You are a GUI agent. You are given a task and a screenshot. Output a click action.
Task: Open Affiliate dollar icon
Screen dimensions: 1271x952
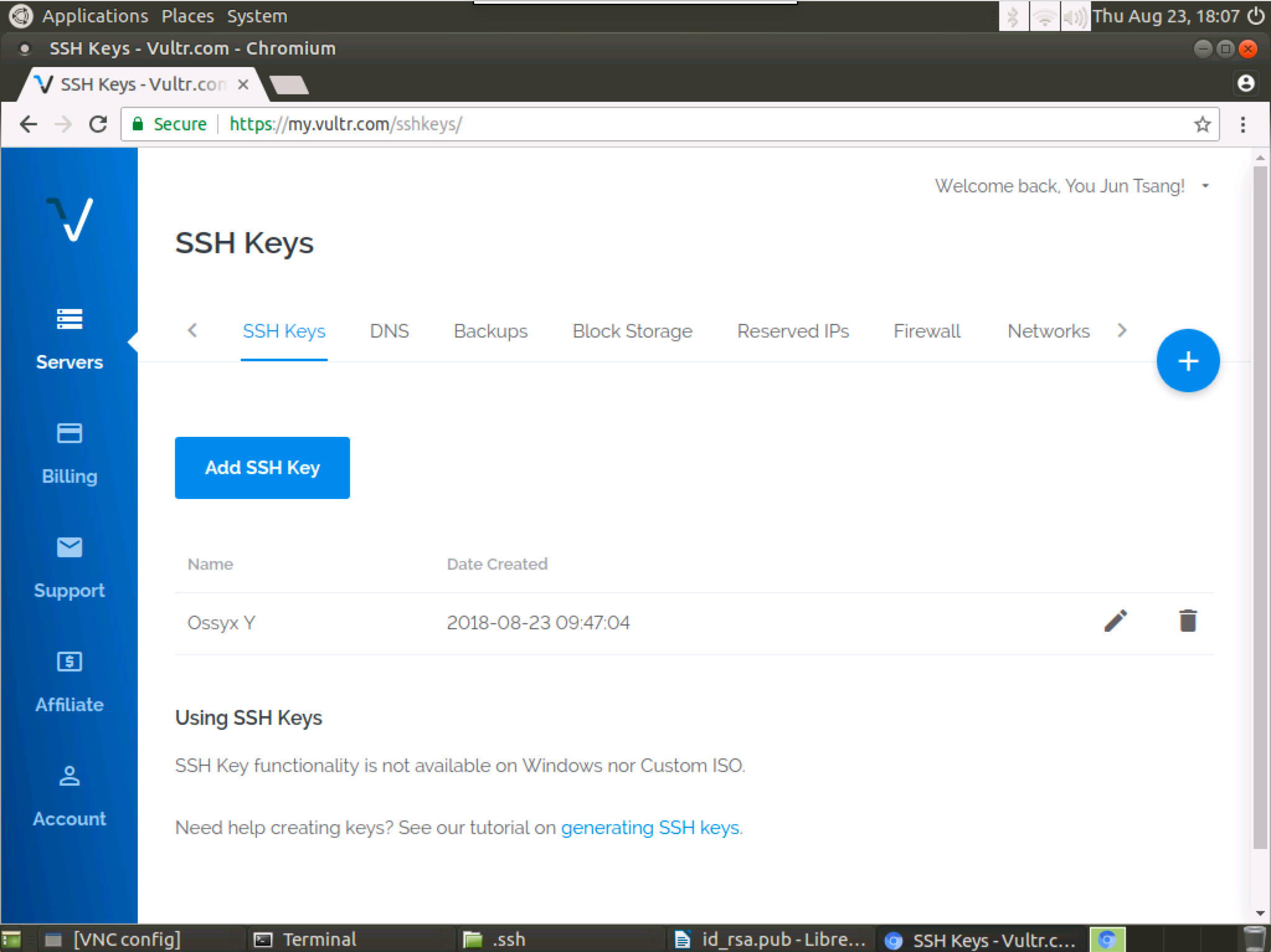click(x=70, y=662)
